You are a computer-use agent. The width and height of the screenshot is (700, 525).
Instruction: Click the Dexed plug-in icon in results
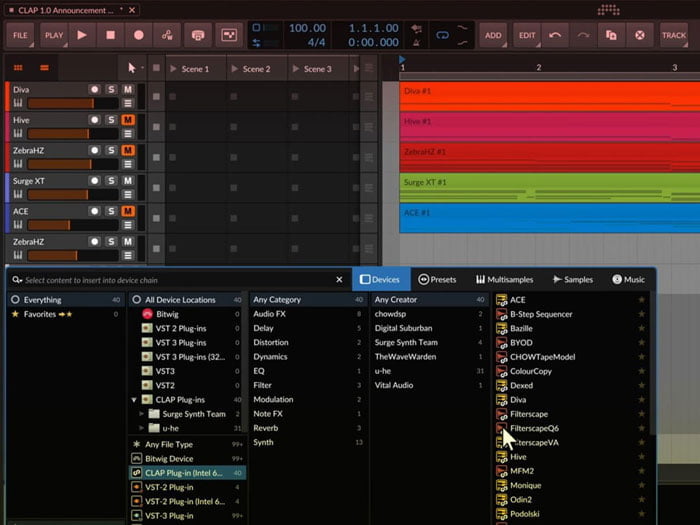pos(501,385)
